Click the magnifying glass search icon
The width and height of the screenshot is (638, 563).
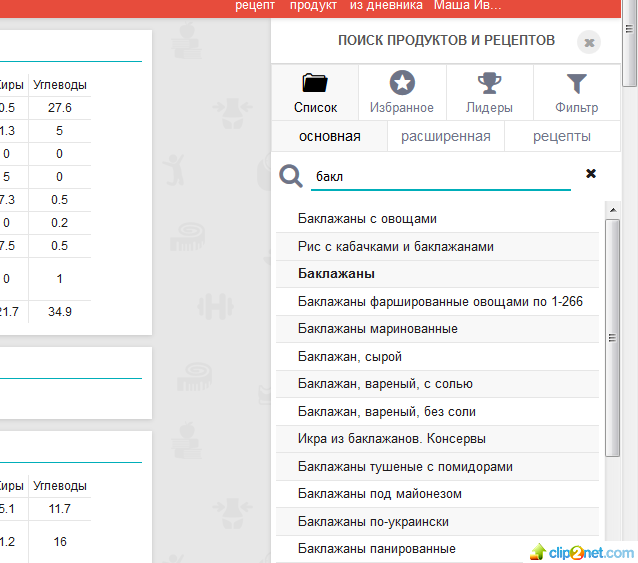point(291,176)
